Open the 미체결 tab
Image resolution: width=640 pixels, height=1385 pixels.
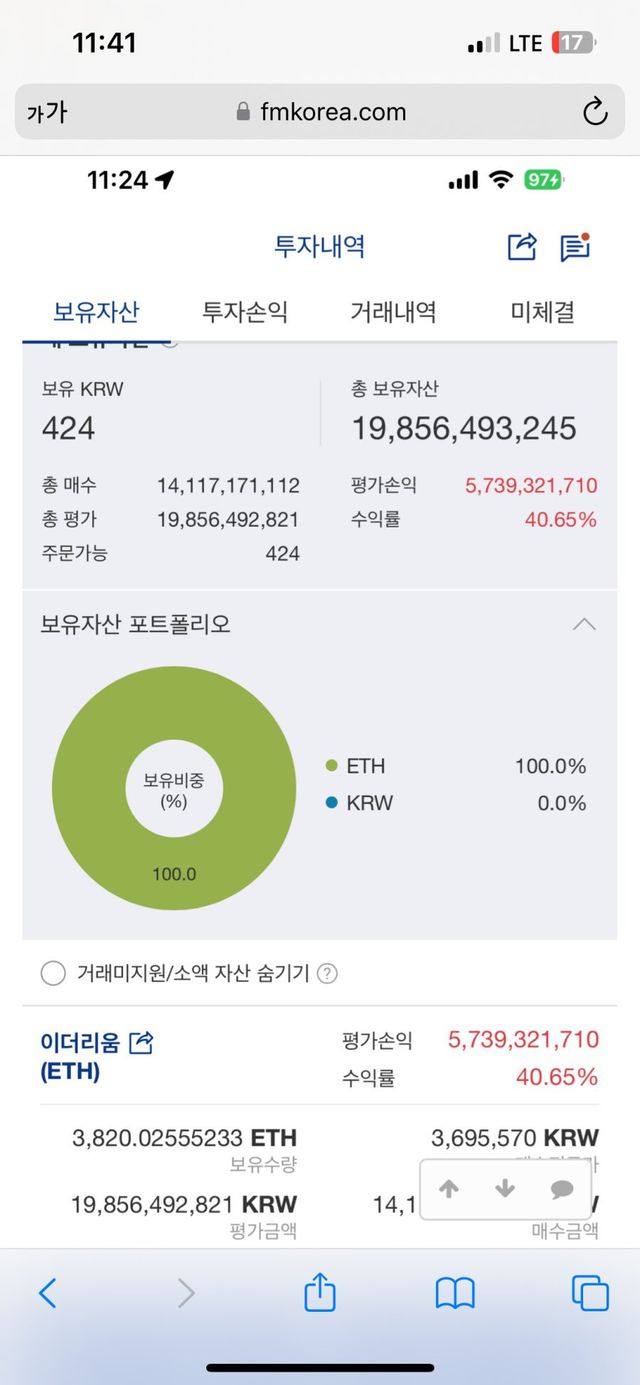coord(542,312)
